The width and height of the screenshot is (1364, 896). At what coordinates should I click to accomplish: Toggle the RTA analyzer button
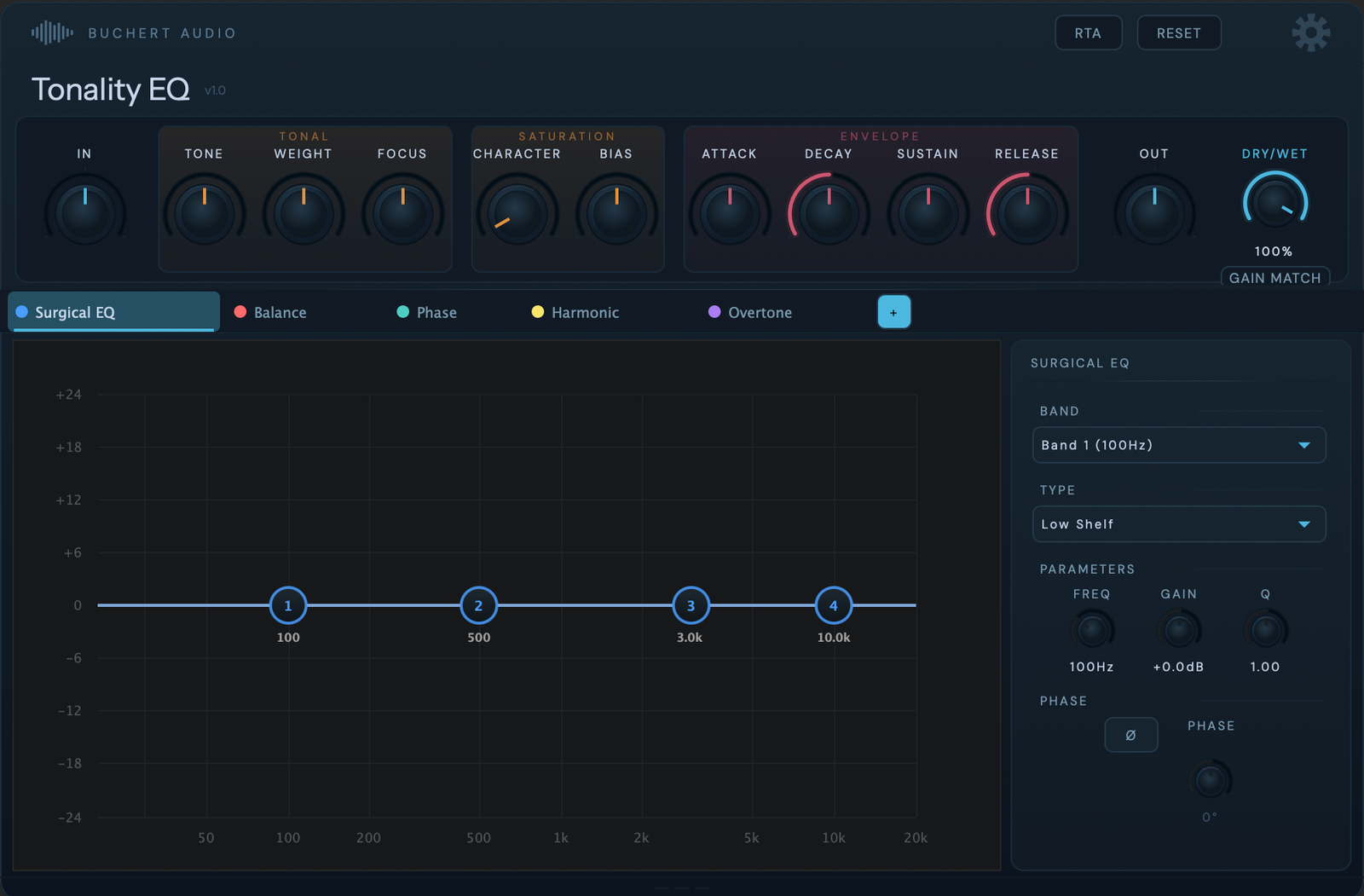tap(1088, 32)
